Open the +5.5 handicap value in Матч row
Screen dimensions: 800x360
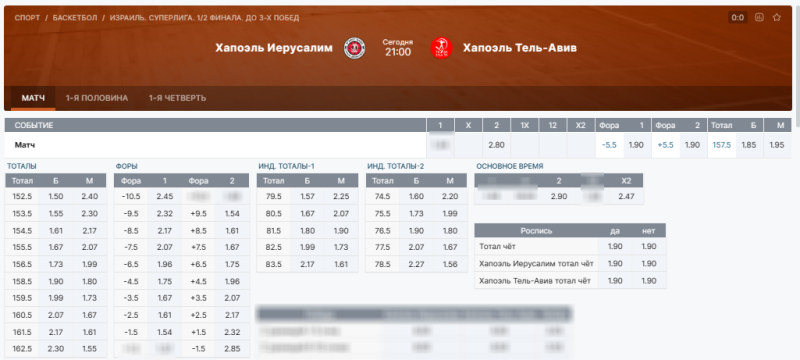pos(665,145)
